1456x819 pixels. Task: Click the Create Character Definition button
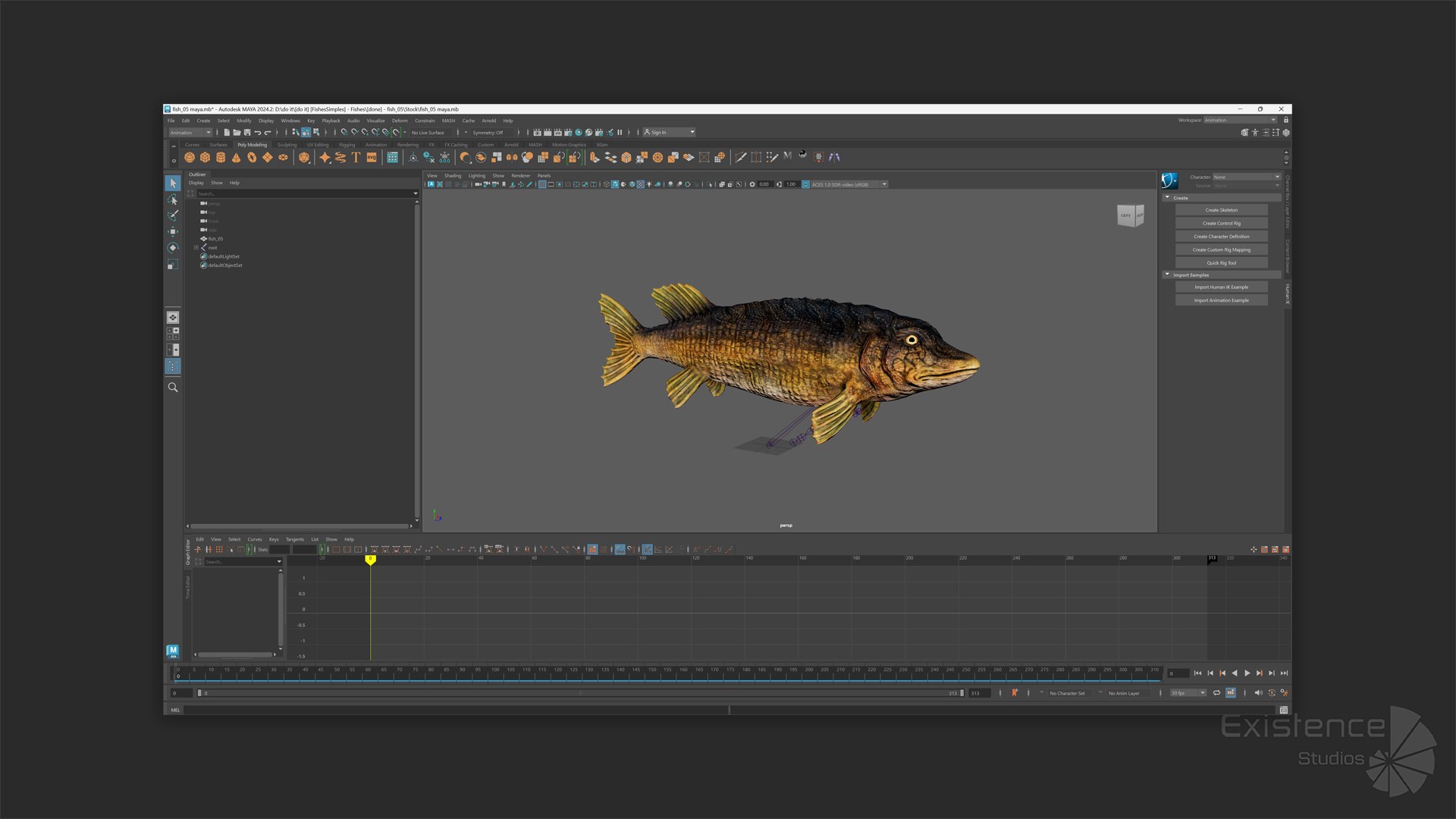[x=1221, y=237]
